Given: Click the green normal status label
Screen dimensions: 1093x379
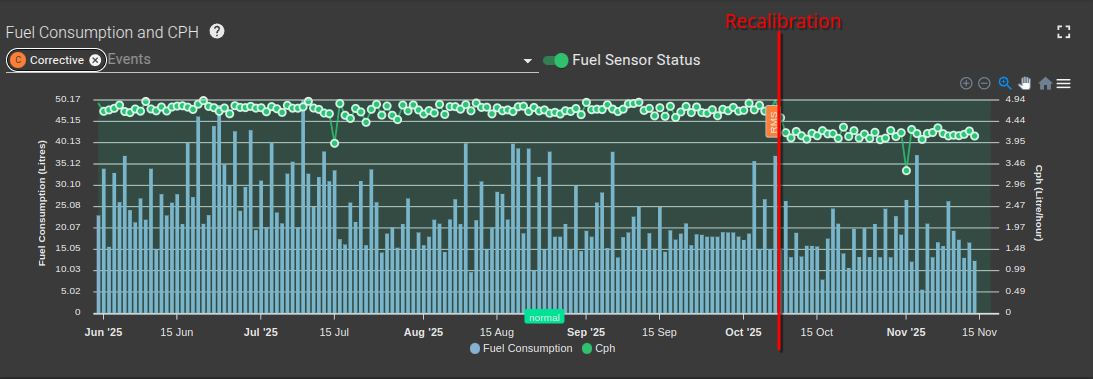Looking at the screenshot, I should (544, 318).
